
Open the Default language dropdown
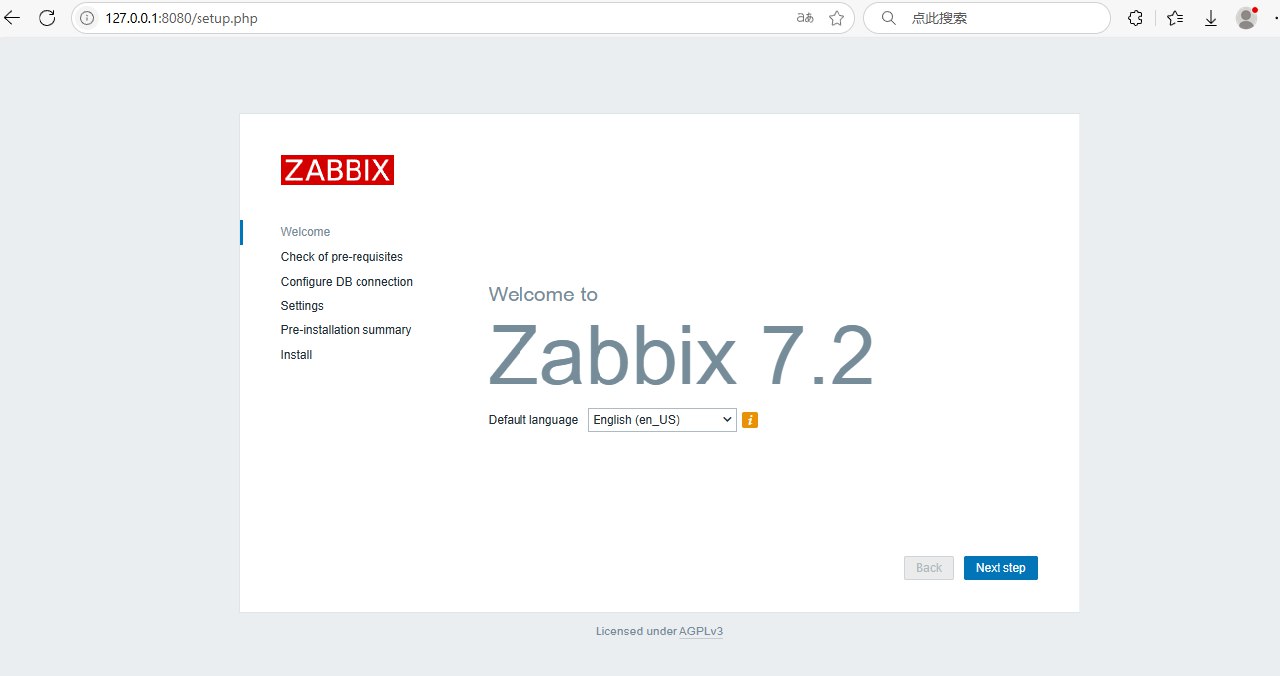(x=662, y=420)
